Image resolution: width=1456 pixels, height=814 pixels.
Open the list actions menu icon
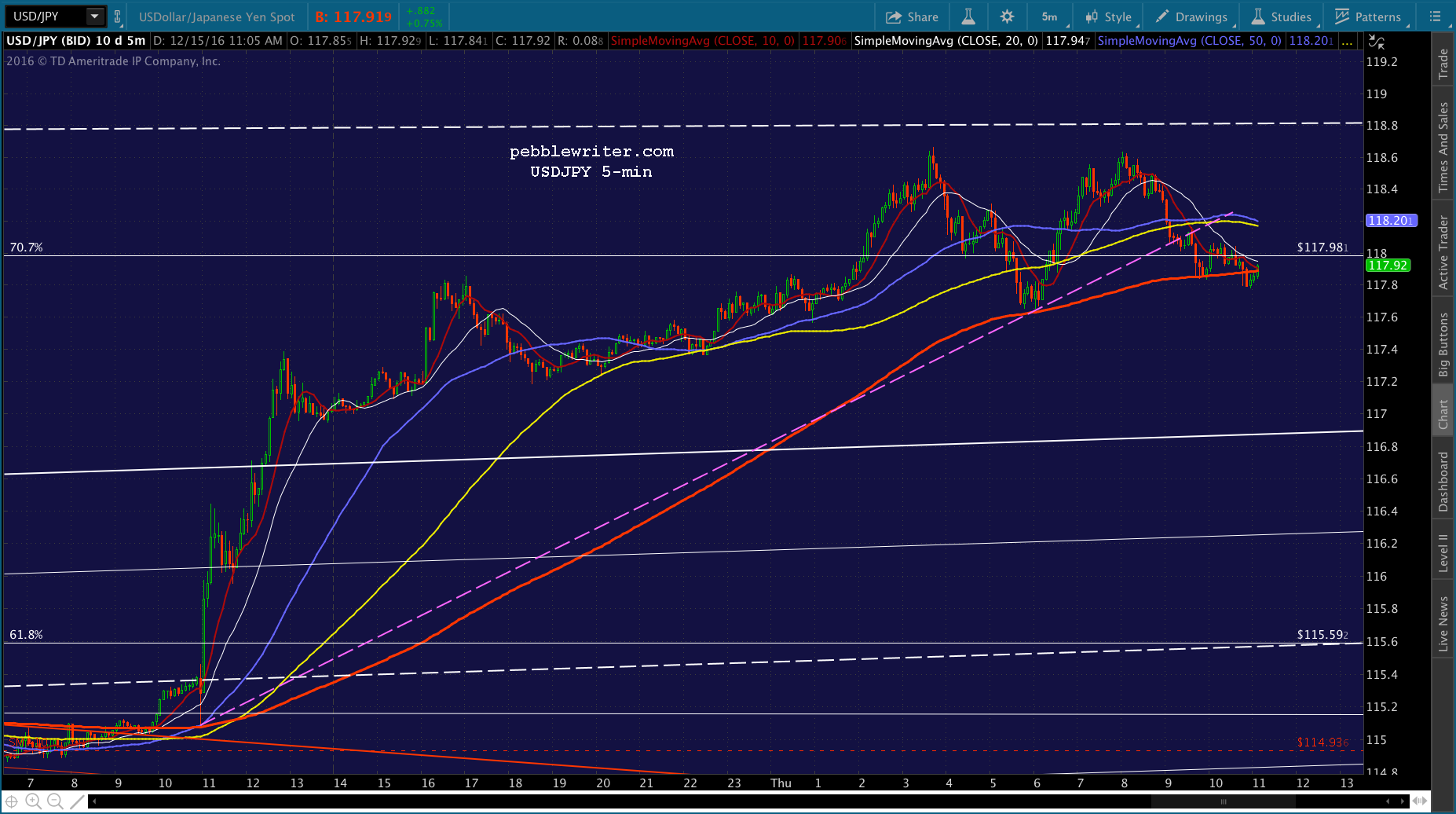[1435, 16]
